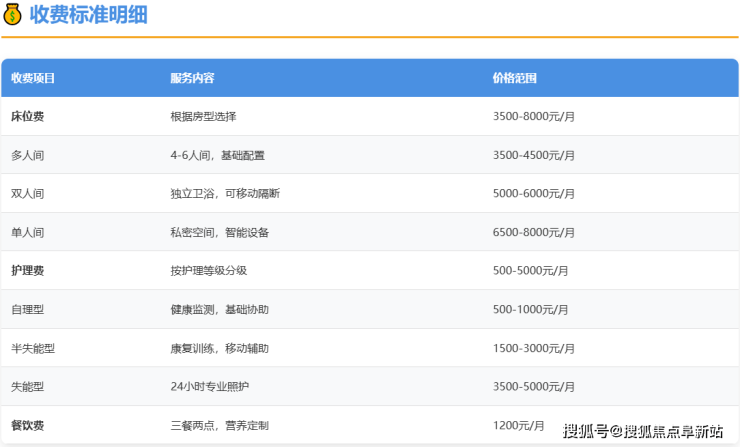Select the 单人间 row label
This screenshot has width=740, height=447.
click(x=27, y=232)
